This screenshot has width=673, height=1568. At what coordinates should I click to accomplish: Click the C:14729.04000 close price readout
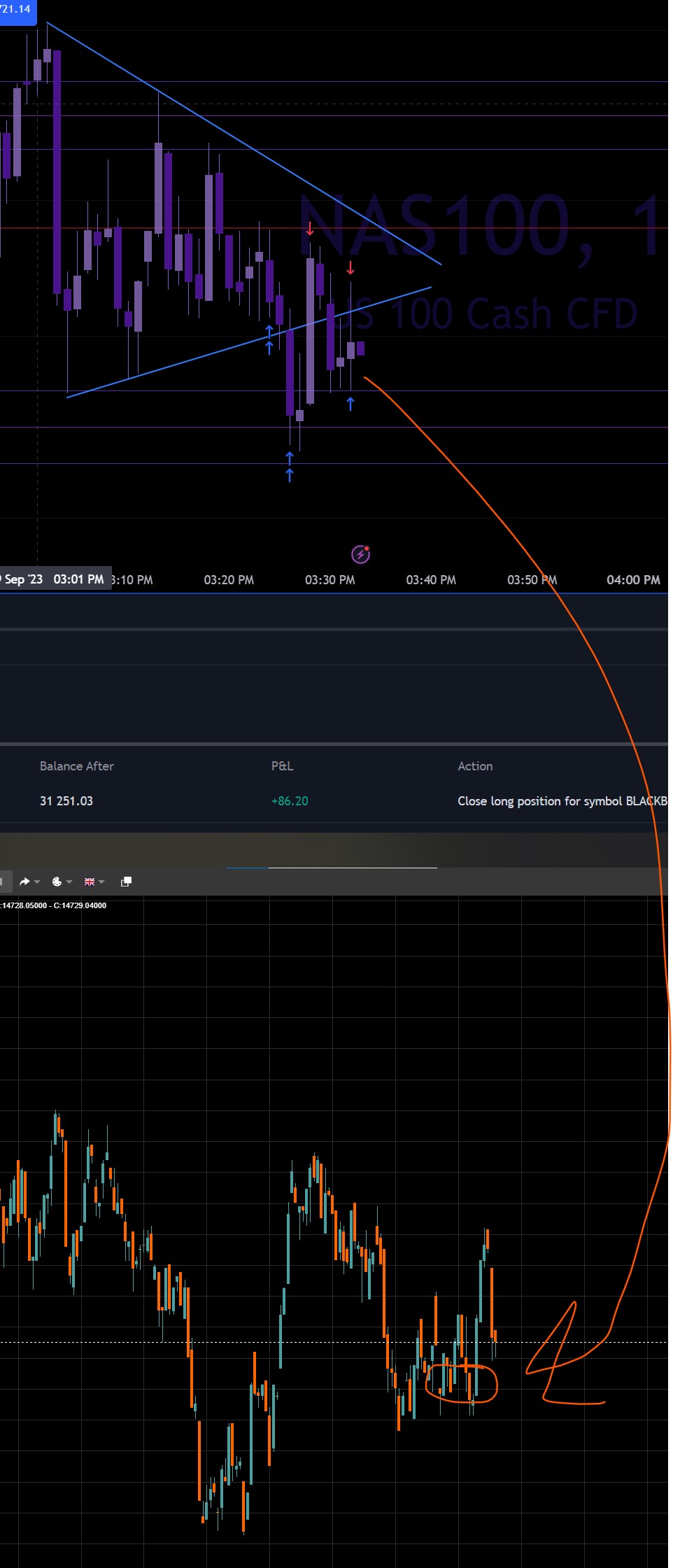click(80, 905)
